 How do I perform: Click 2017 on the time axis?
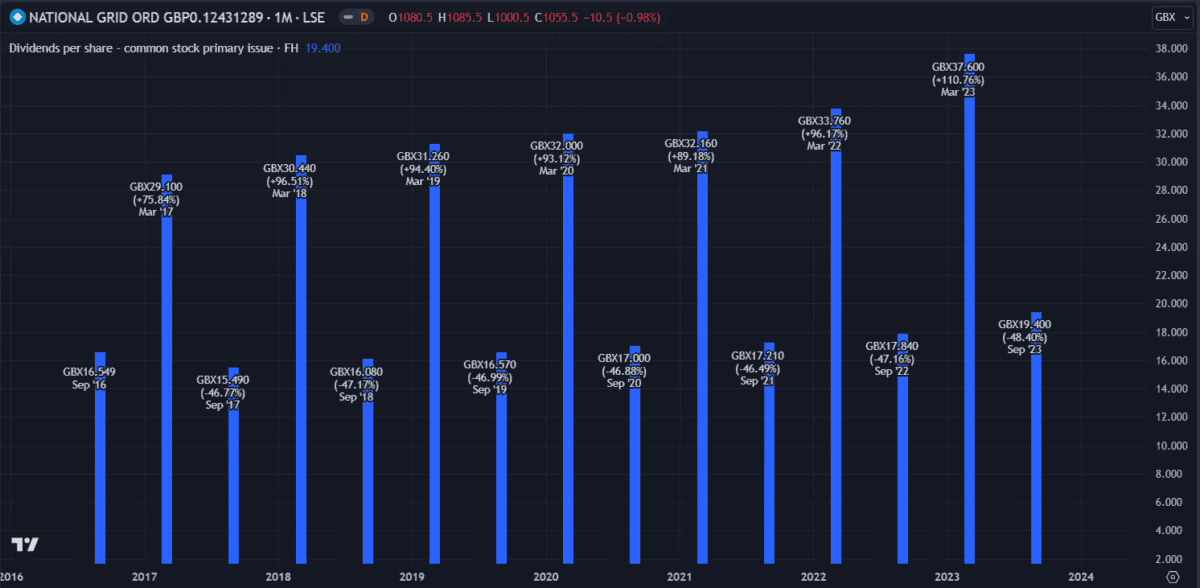(145, 577)
